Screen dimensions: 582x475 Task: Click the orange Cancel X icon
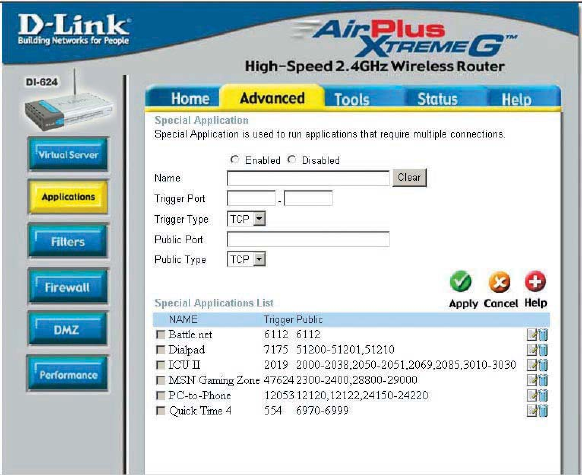click(499, 282)
